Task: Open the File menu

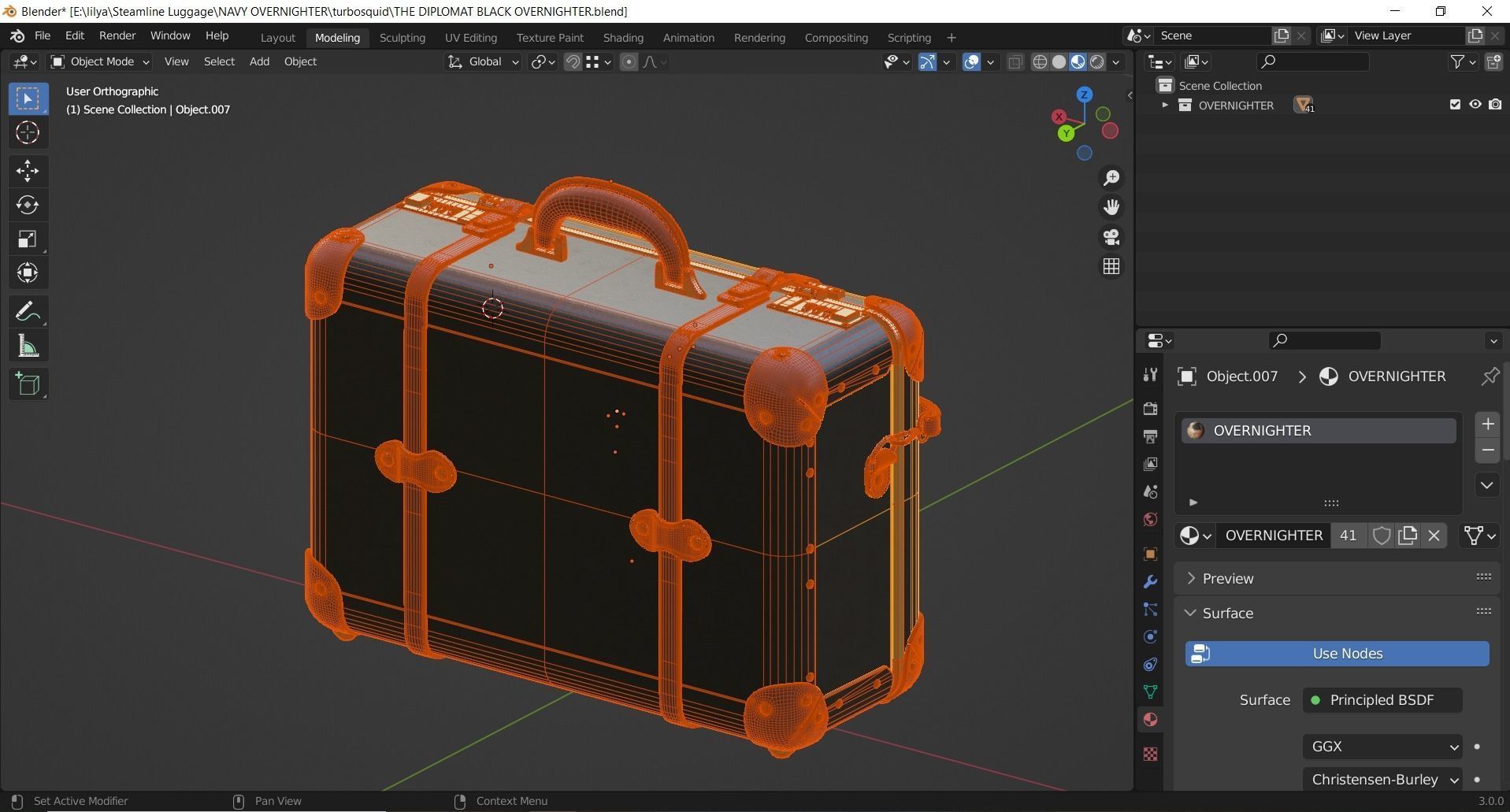Action: (43, 36)
